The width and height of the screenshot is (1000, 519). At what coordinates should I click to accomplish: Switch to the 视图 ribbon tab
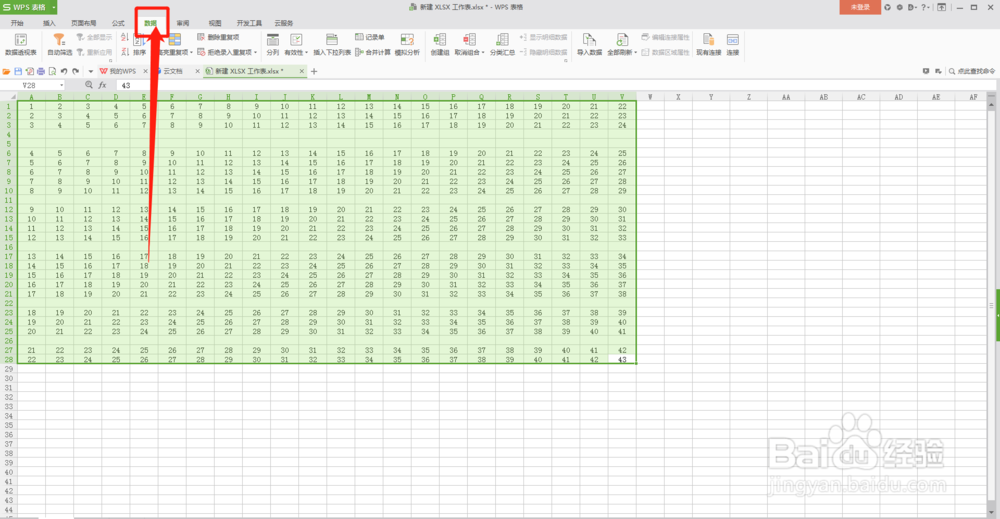[x=215, y=23]
